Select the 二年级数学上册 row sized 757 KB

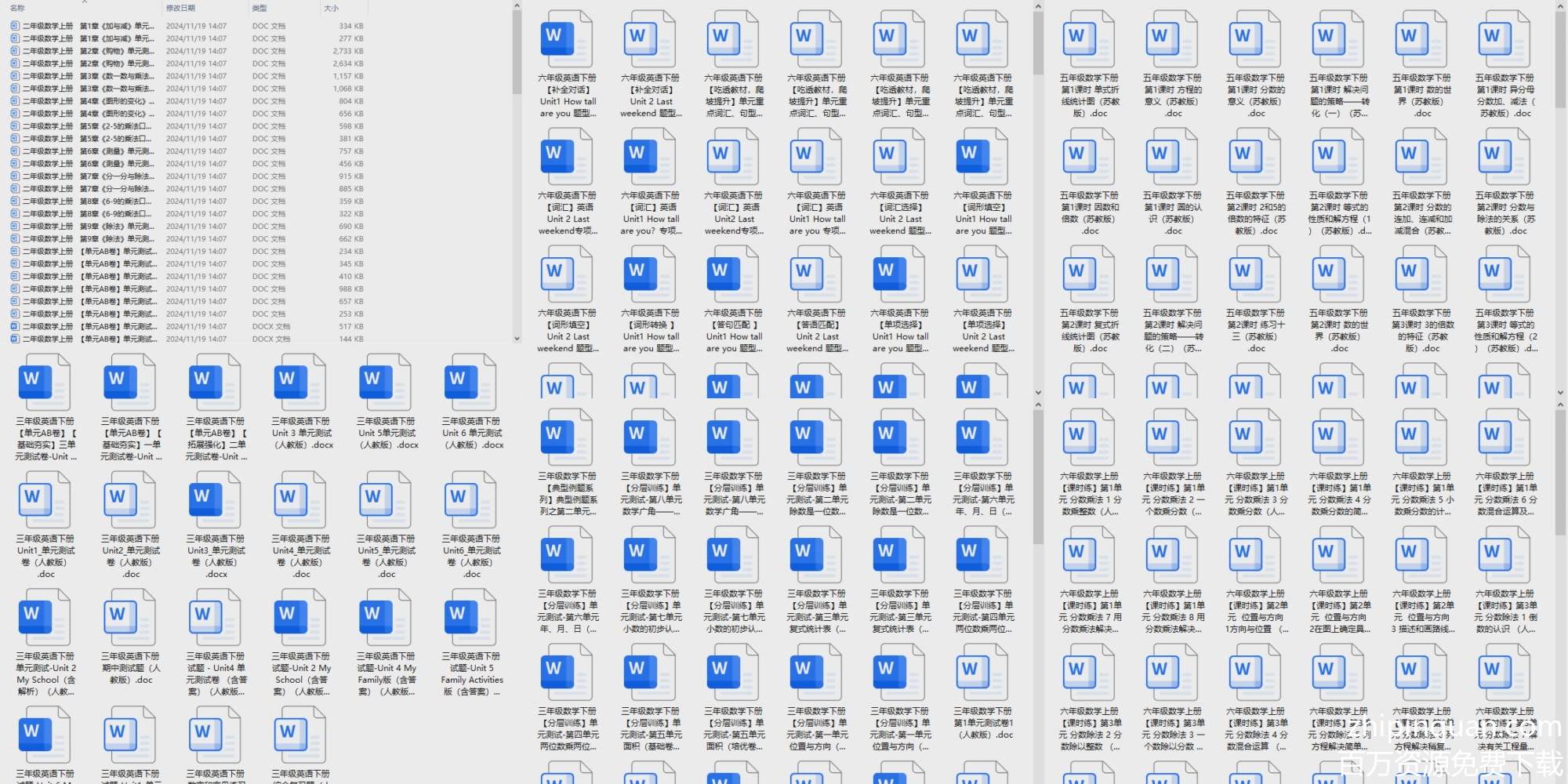pyautogui.click(x=187, y=151)
